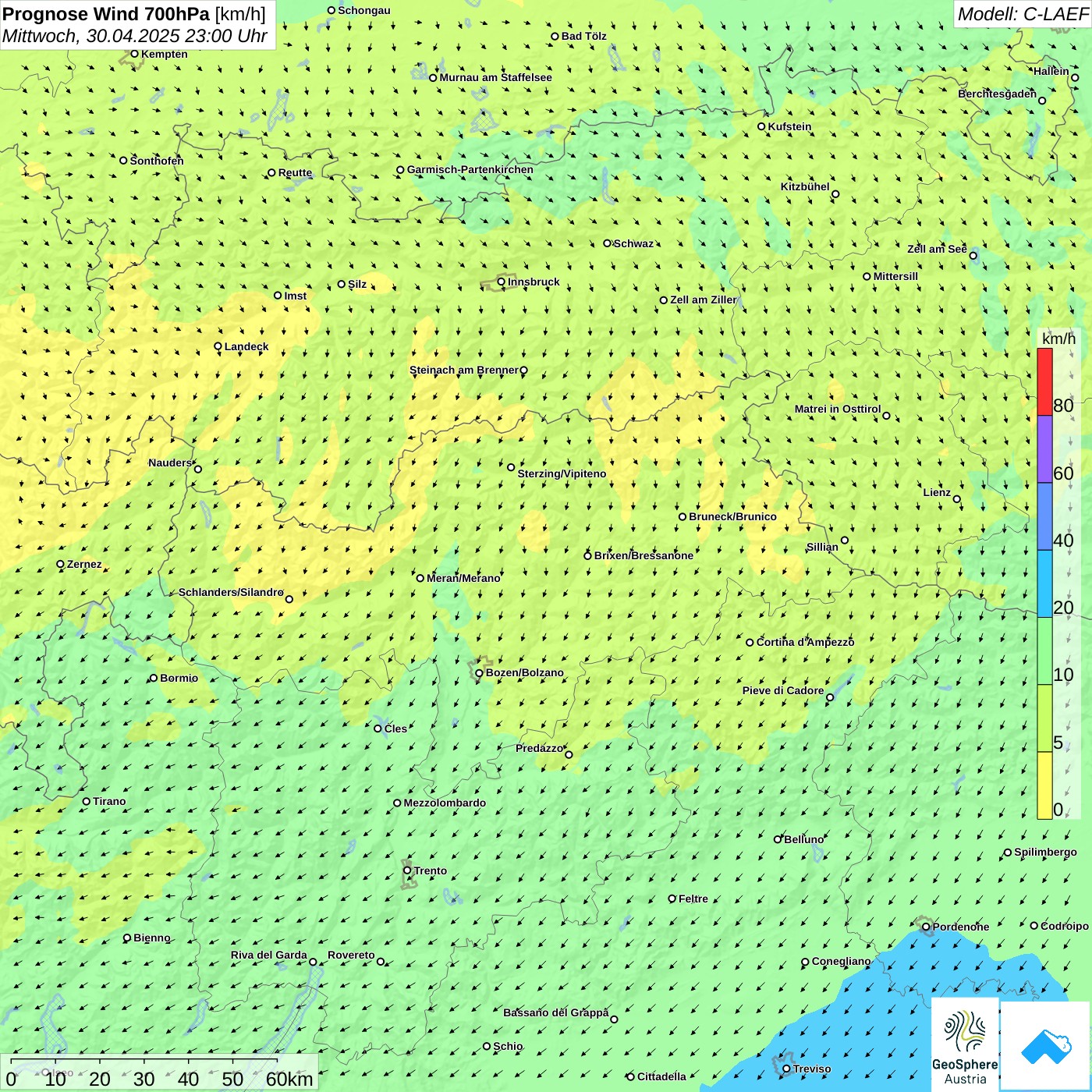Click the Schwaz location dot

click(x=608, y=243)
